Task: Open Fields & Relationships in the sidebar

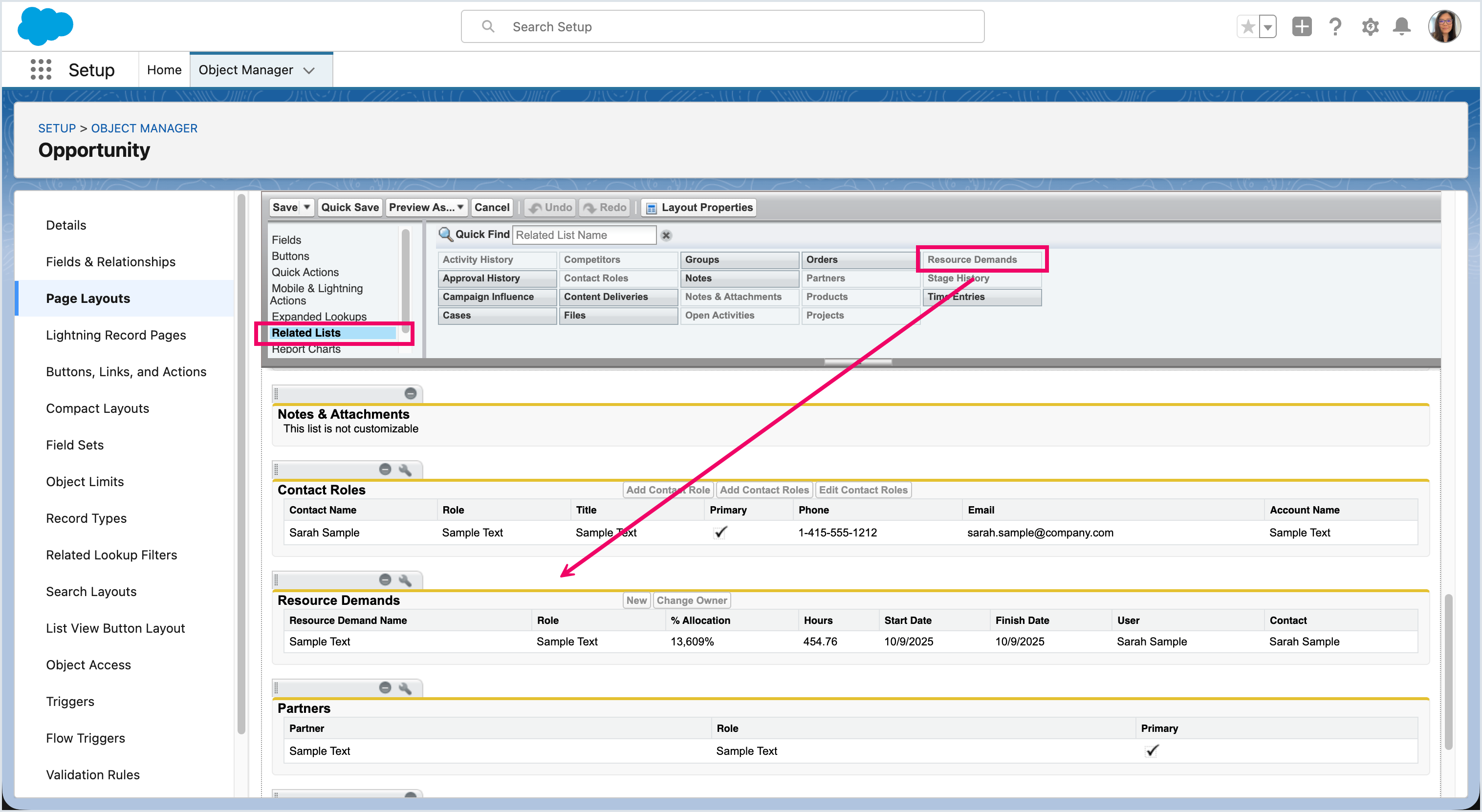Action: coord(110,262)
